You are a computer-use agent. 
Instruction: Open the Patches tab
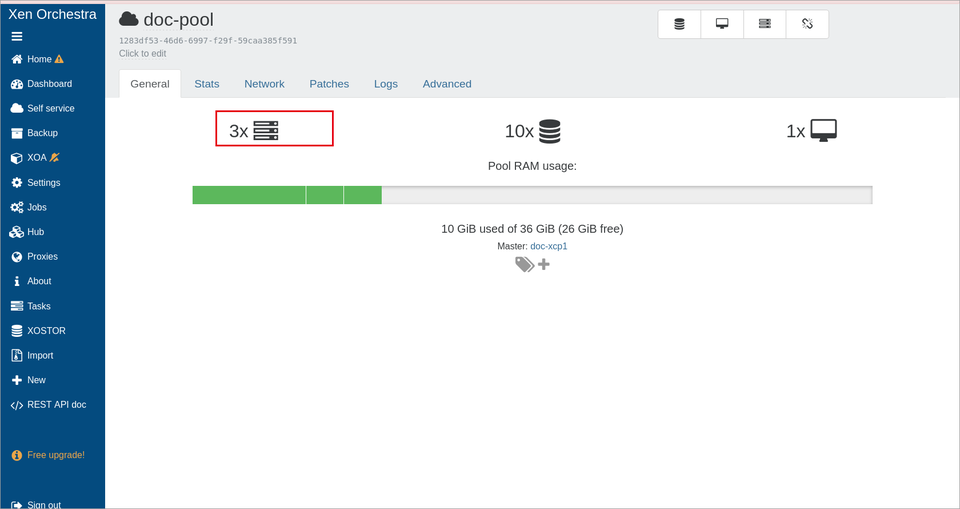(329, 84)
